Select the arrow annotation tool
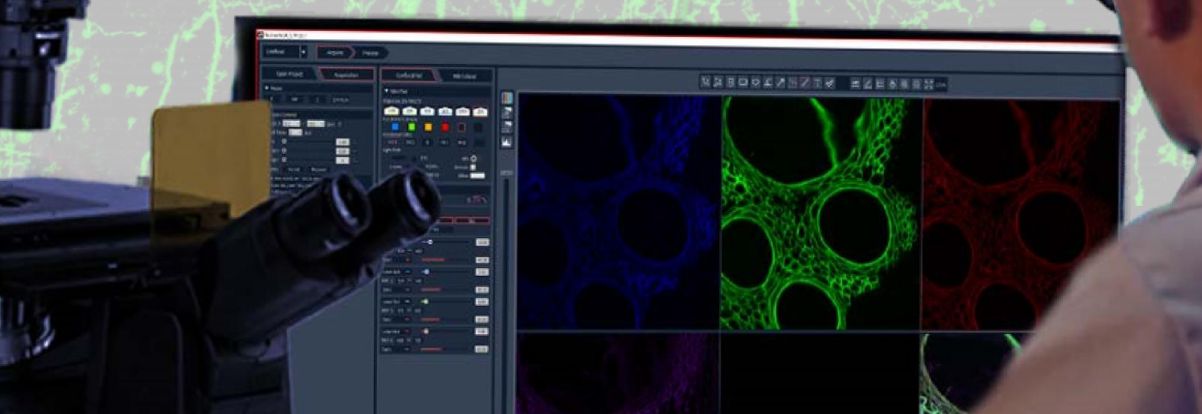 [x=780, y=83]
